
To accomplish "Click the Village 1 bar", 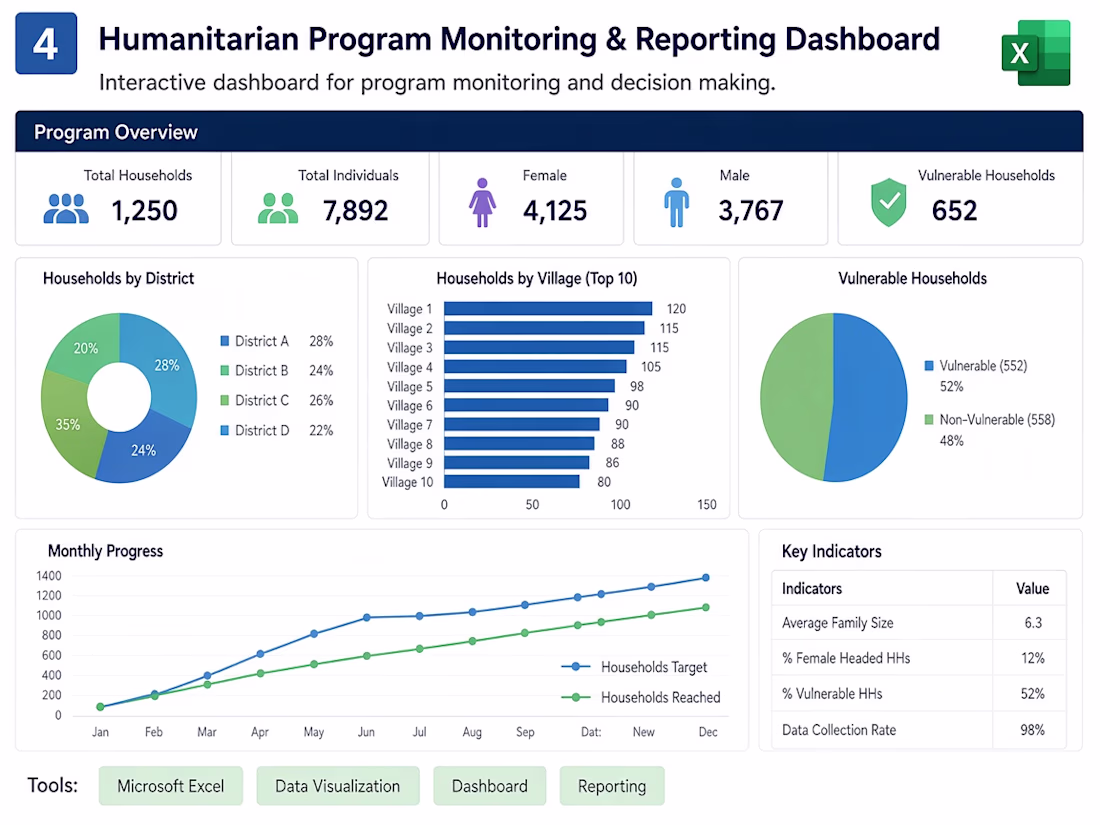I will click(x=548, y=309).
